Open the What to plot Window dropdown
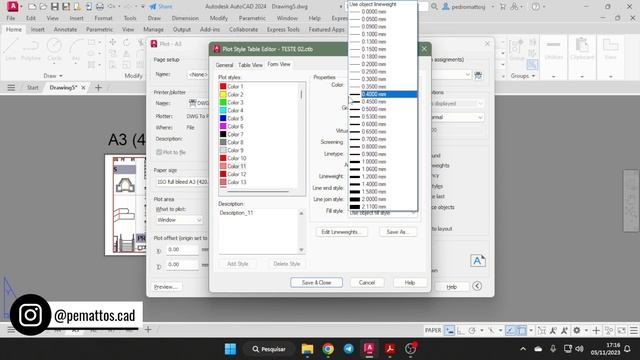640x360 pixels. click(179, 220)
